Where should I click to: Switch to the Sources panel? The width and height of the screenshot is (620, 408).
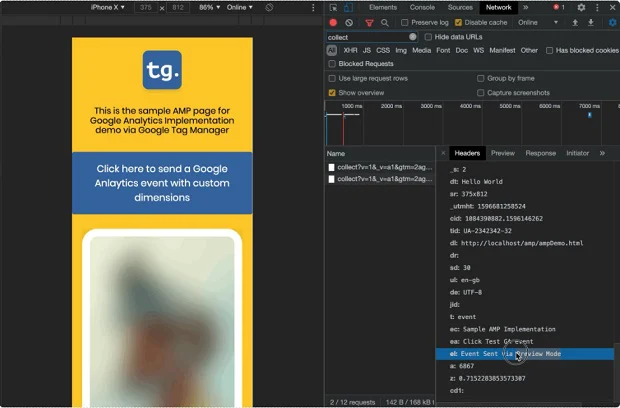click(x=460, y=8)
